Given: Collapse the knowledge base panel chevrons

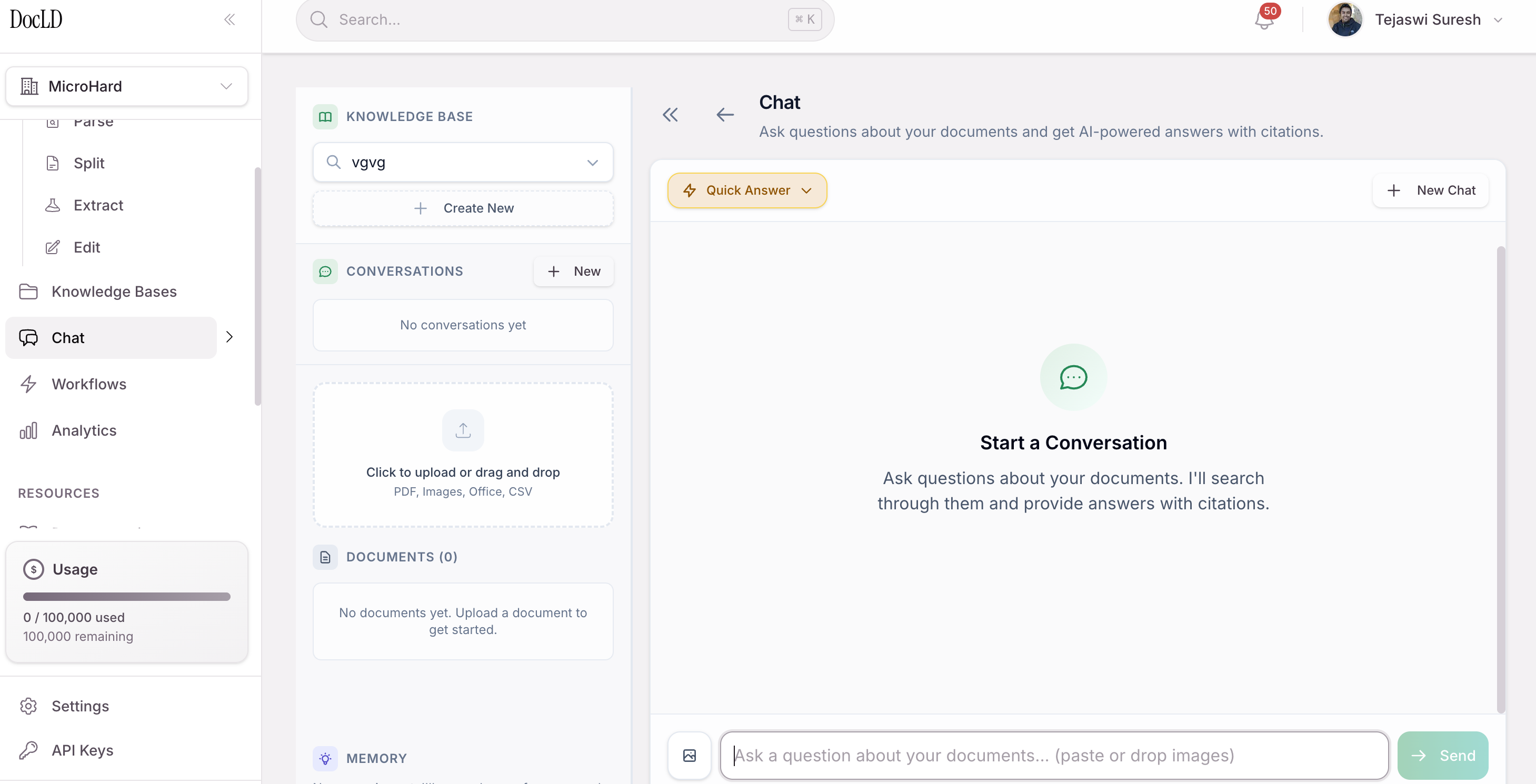Looking at the screenshot, I should point(670,115).
